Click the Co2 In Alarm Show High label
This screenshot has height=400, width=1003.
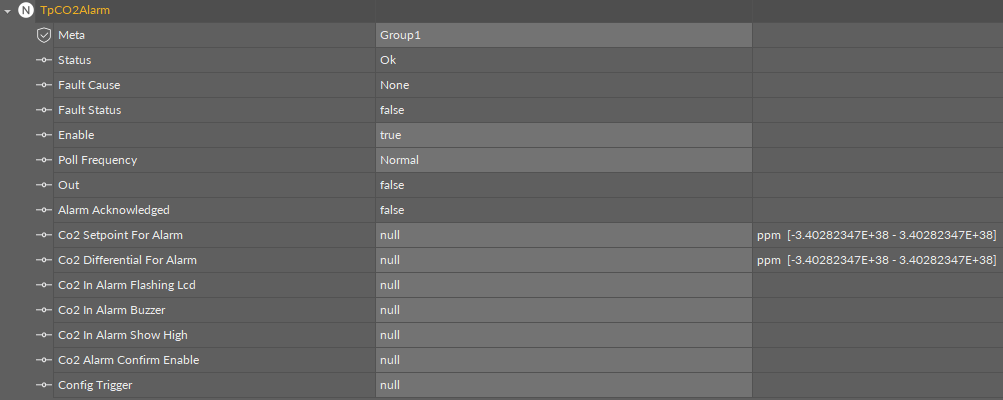coord(122,335)
